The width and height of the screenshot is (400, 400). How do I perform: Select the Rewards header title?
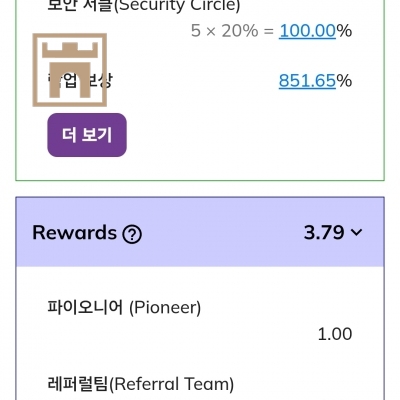point(74,232)
